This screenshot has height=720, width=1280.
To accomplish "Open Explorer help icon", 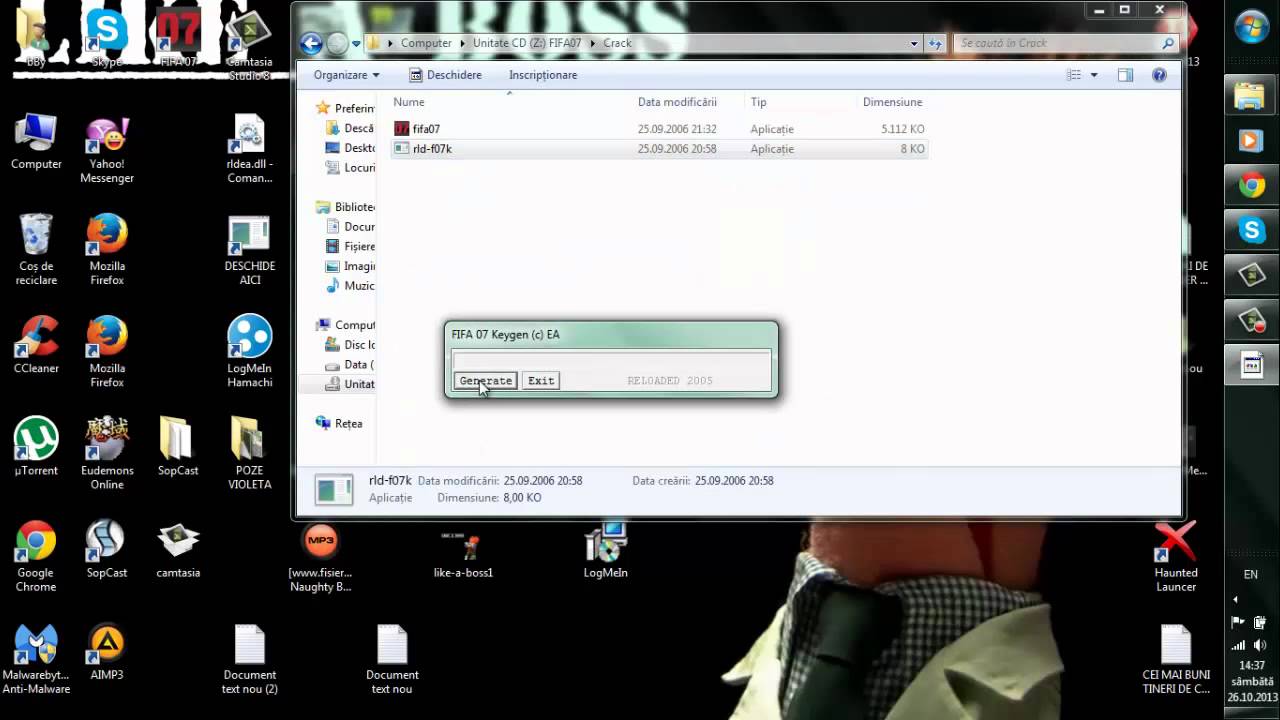I will 1159,75.
